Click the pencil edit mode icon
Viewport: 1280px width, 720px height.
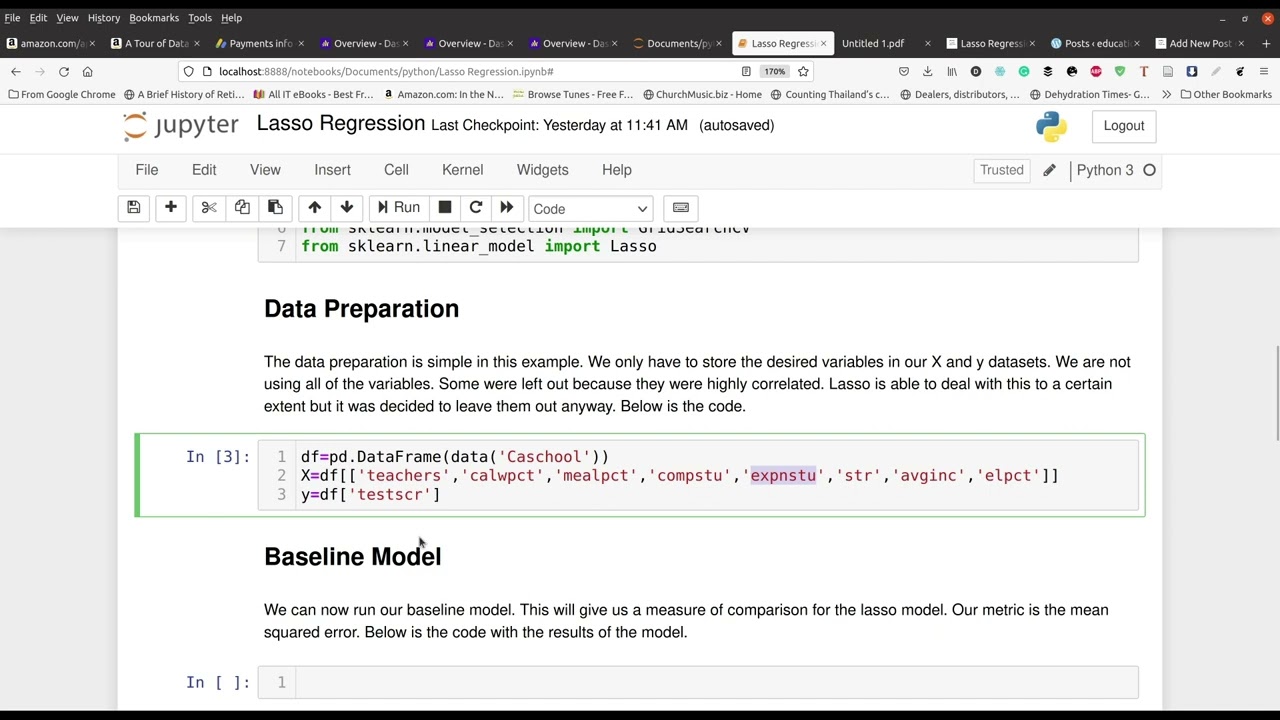pyautogui.click(x=1049, y=170)
